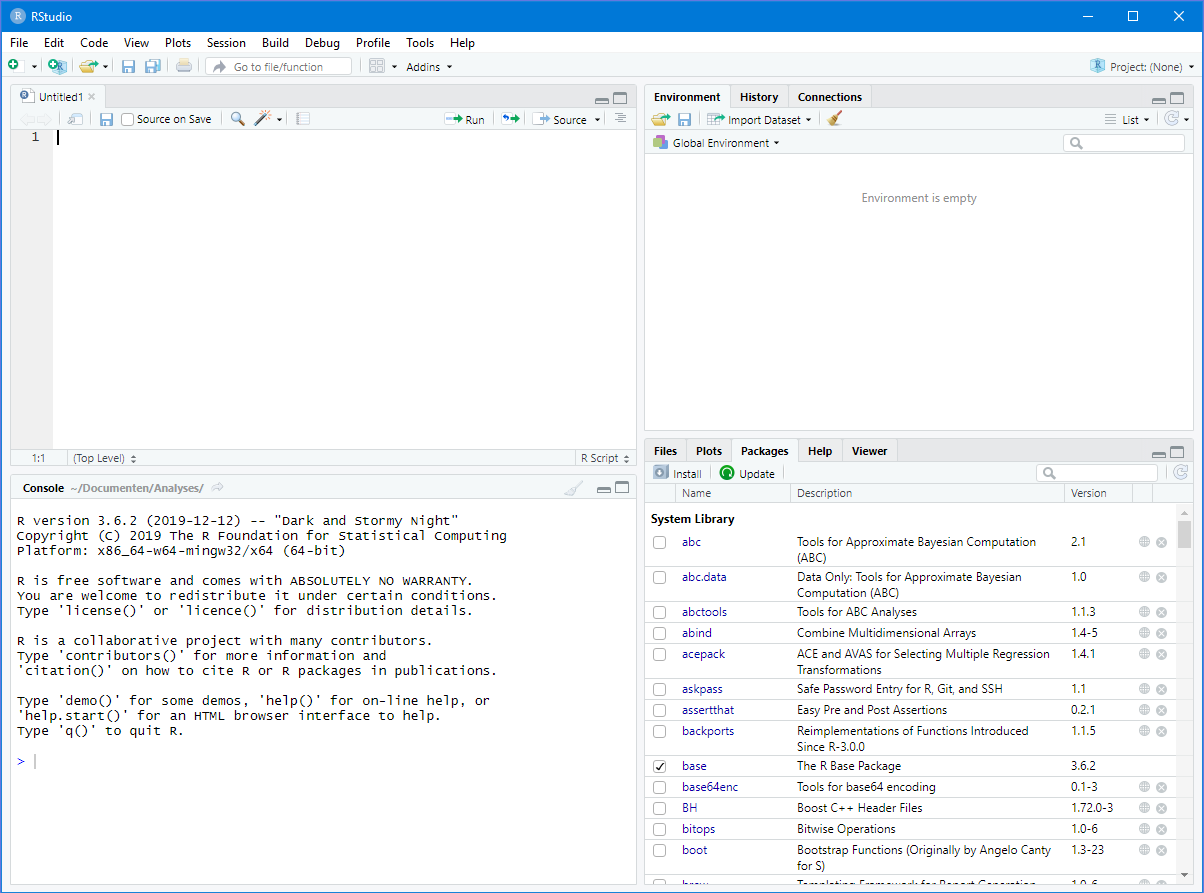The width and height of the screenshot is (1204, 893).
Task: Click the Go to file/function field
Action: click(278, 67)
